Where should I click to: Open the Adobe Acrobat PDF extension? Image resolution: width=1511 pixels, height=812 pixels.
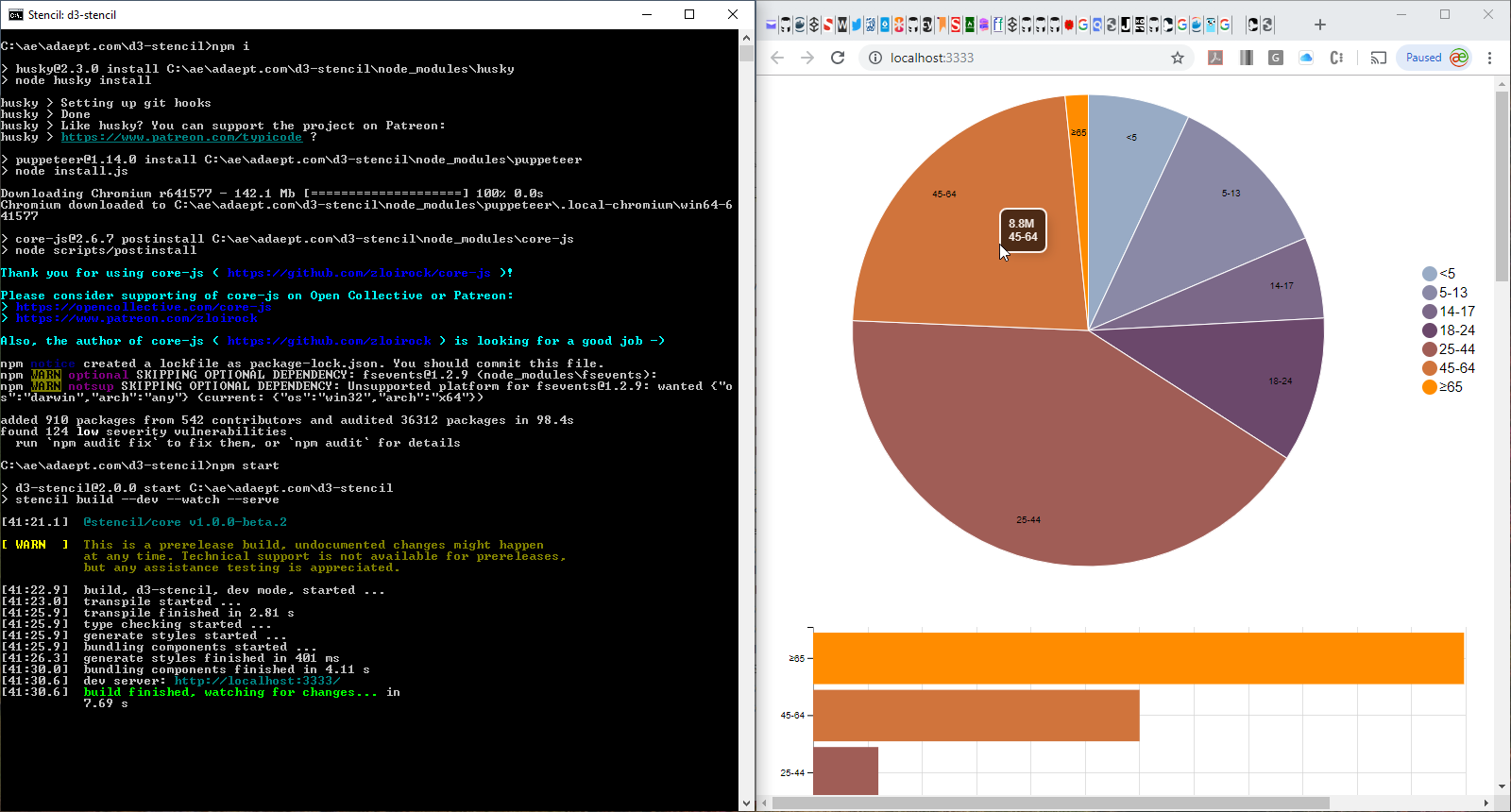[x=1215, y=58]
